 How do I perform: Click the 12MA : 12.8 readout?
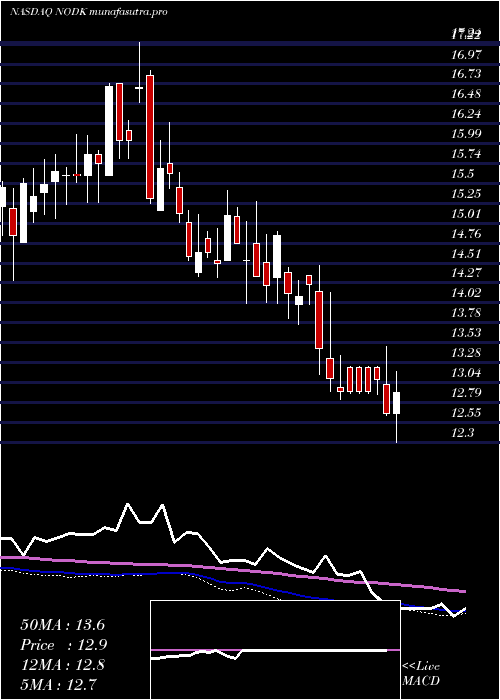coord(62,665)
